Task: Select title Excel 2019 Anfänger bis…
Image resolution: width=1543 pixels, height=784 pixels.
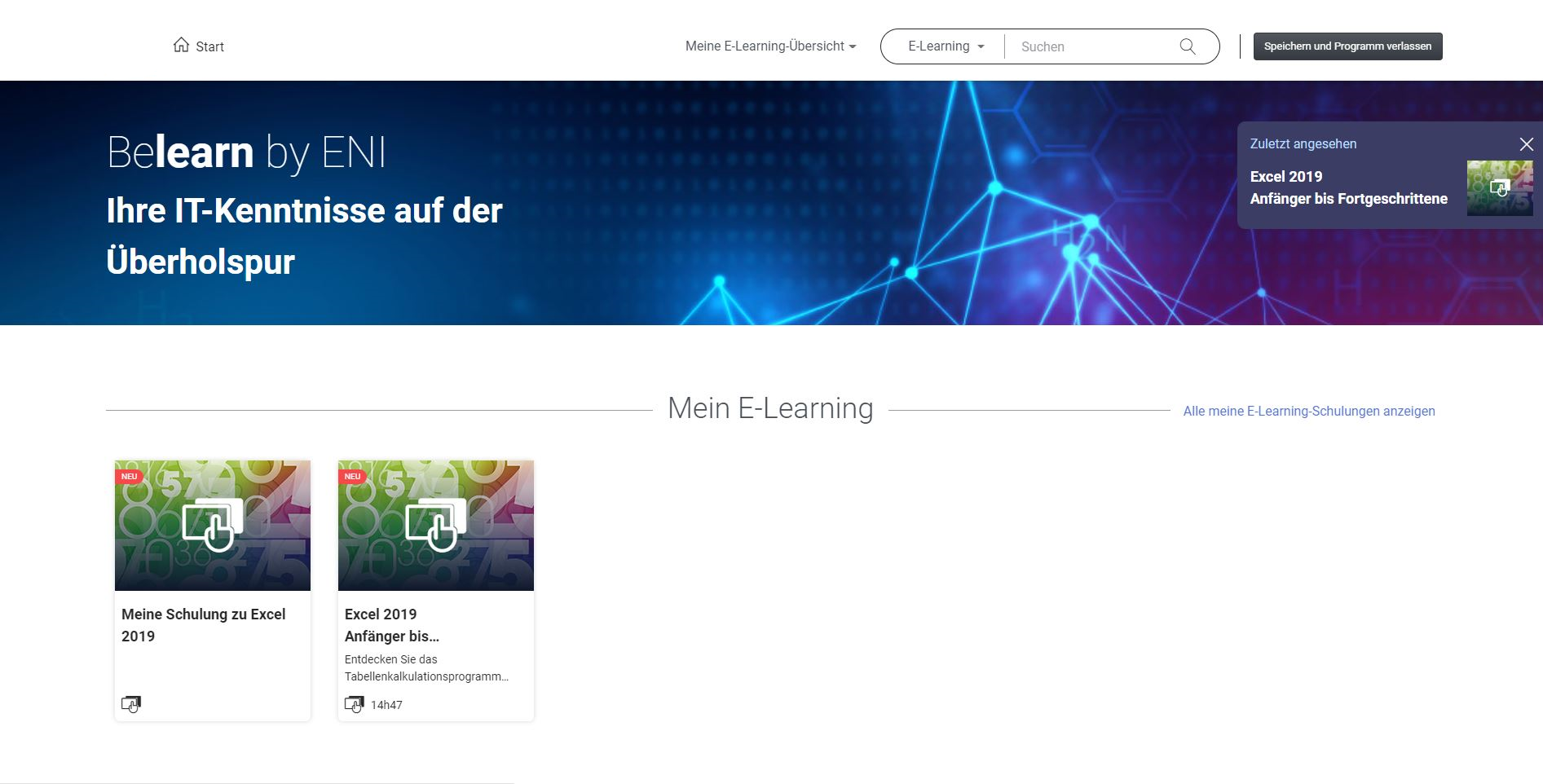Action: tap(392, 625)
